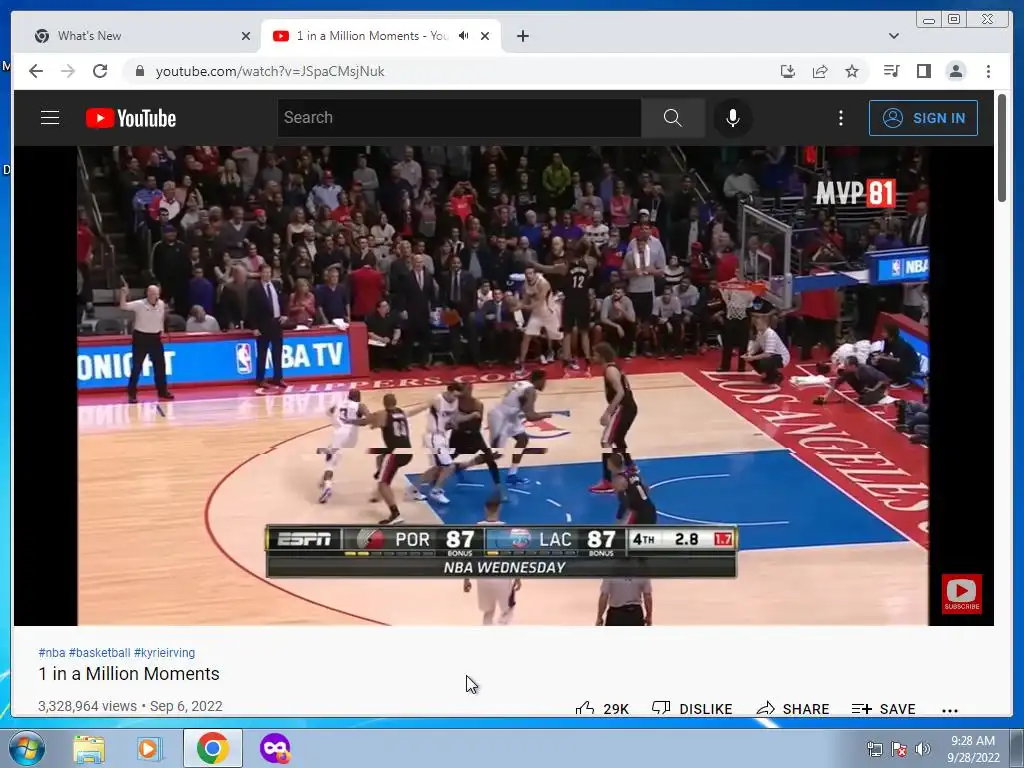
Task: Open more actions ellipsis under video
Action: coord(950,710)
